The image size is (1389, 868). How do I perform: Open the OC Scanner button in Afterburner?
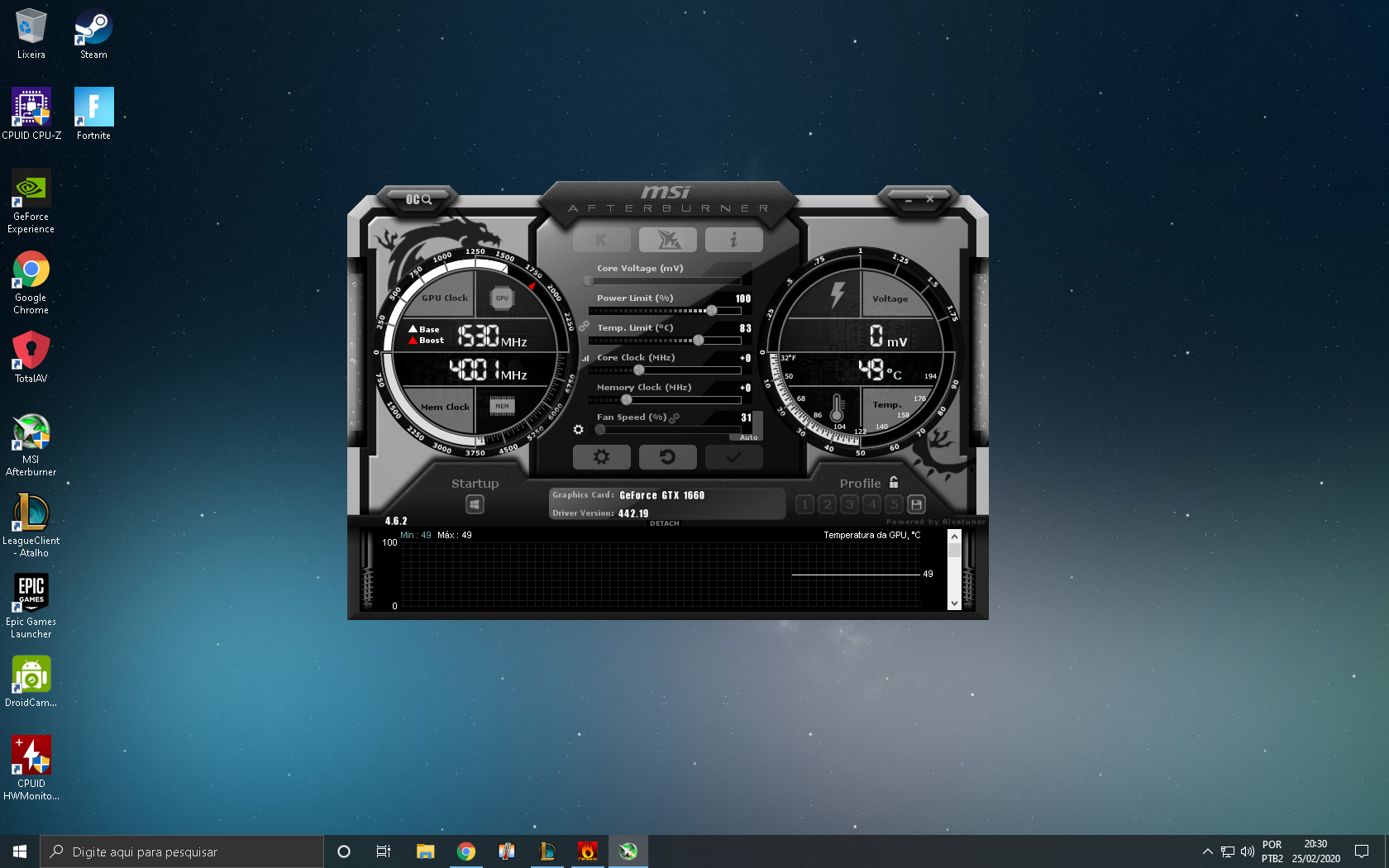418,199
